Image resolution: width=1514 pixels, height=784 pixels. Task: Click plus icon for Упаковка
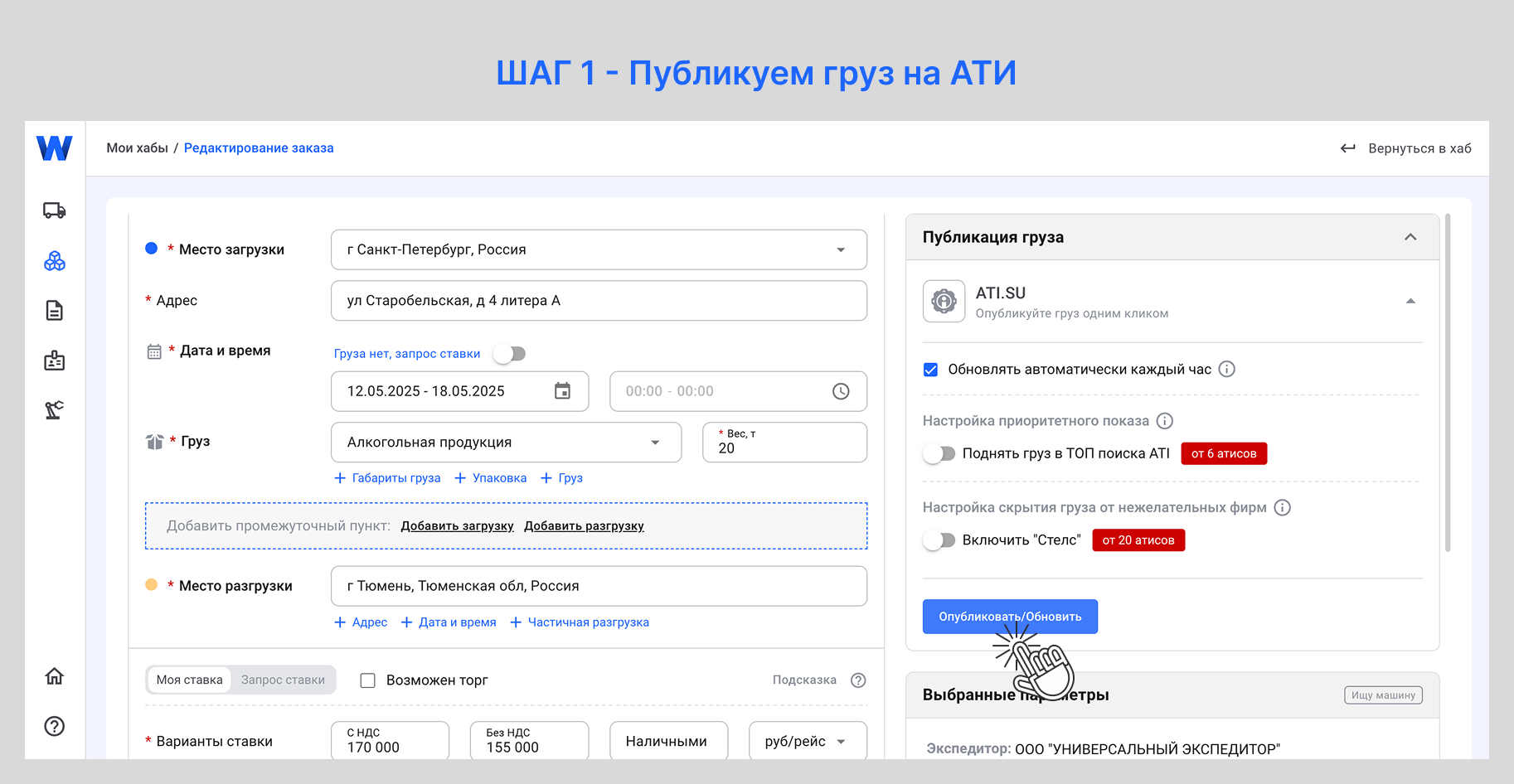[460, 478]
